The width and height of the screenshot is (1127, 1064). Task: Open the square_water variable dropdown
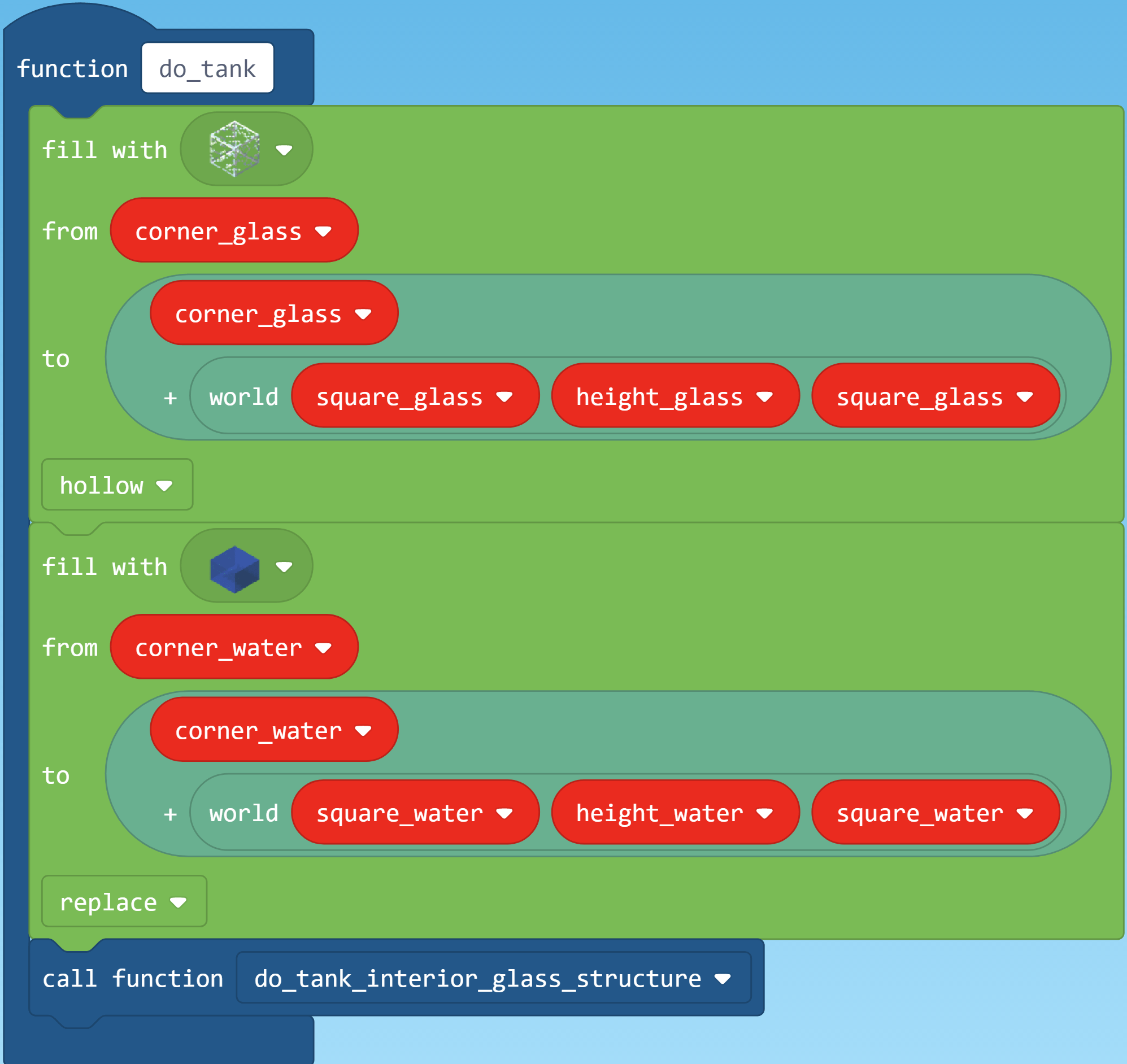(417, 813)
